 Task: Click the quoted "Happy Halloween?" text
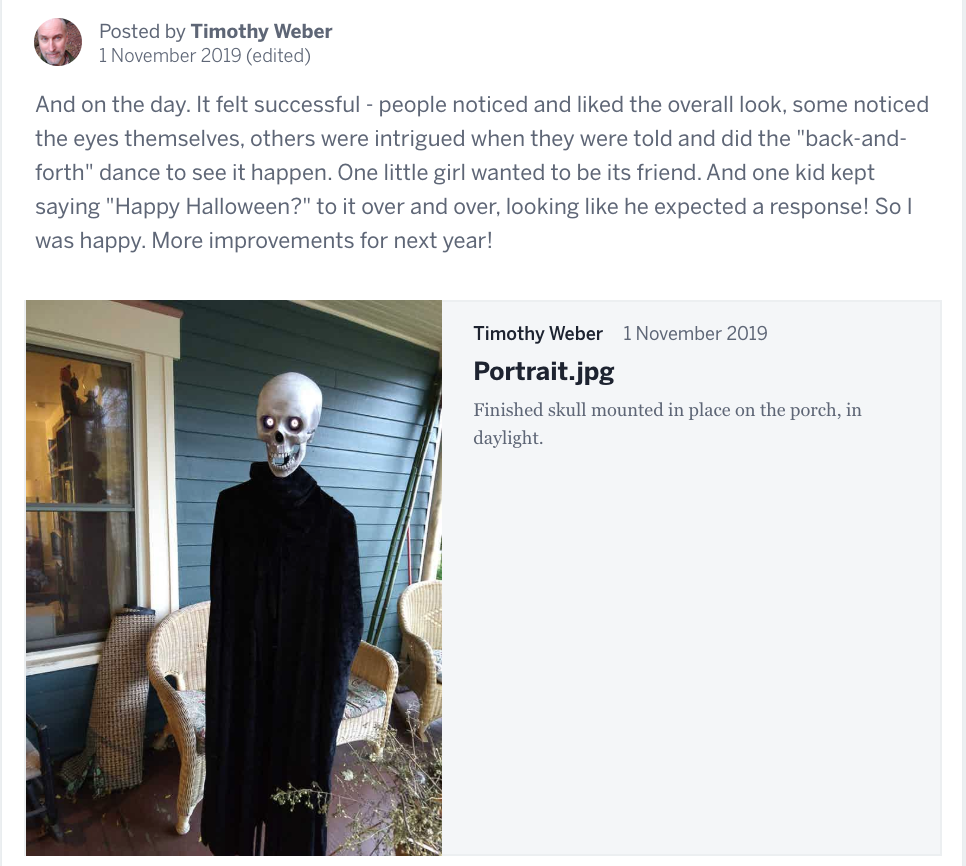pos(208,206)
